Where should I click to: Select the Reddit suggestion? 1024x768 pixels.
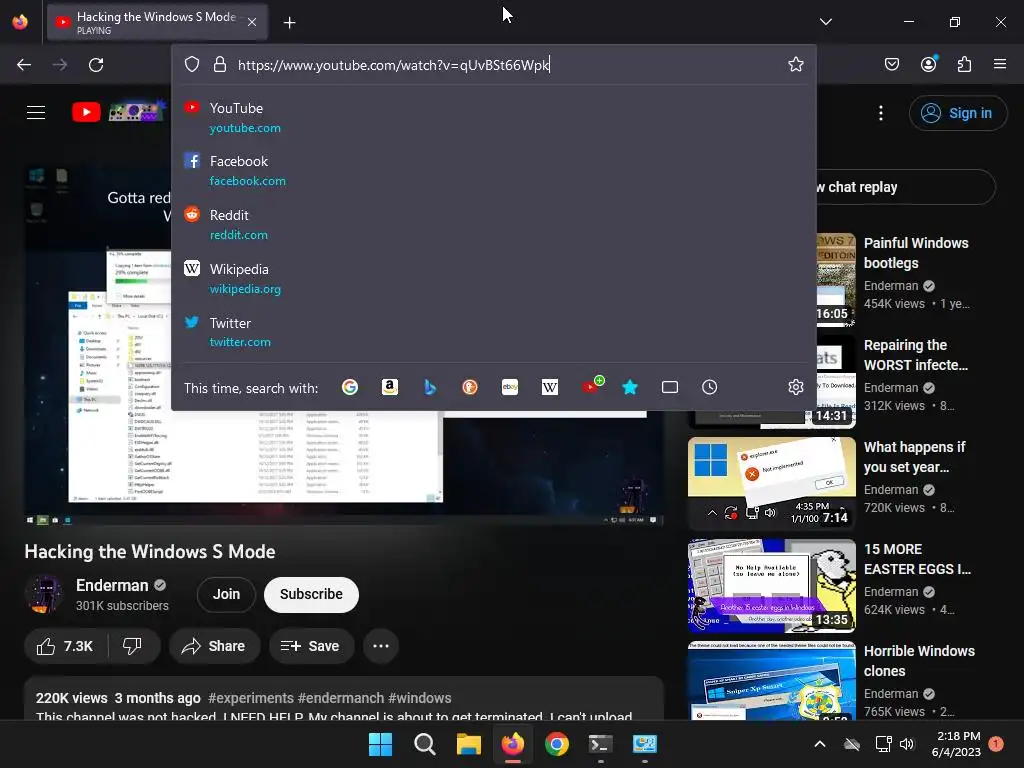[494, 224]
